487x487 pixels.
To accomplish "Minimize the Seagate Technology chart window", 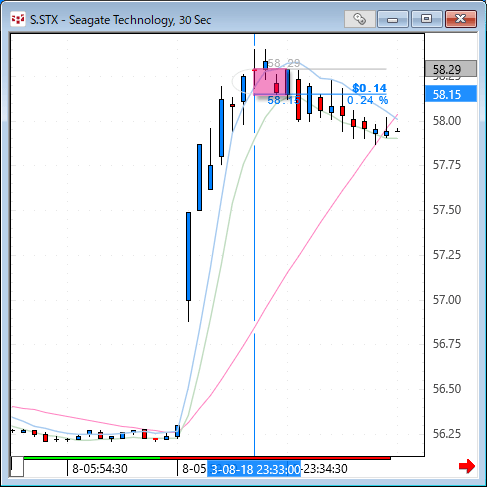I will pyautogui.click(x=393, y=19).
